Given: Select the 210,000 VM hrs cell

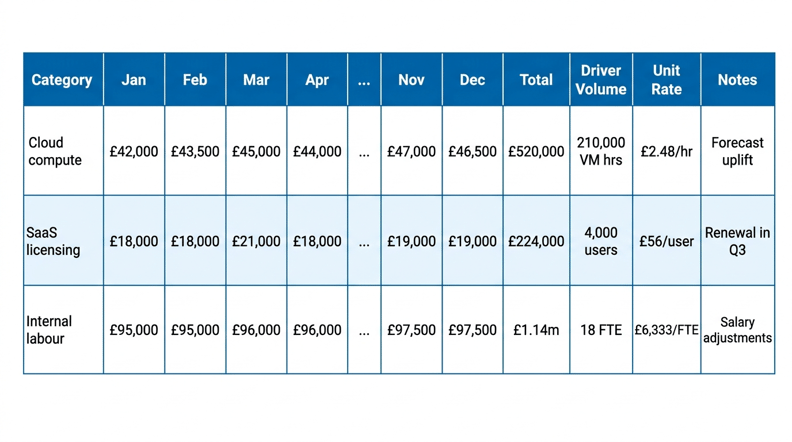Looking at the screenshot, I should pos(601,152).
